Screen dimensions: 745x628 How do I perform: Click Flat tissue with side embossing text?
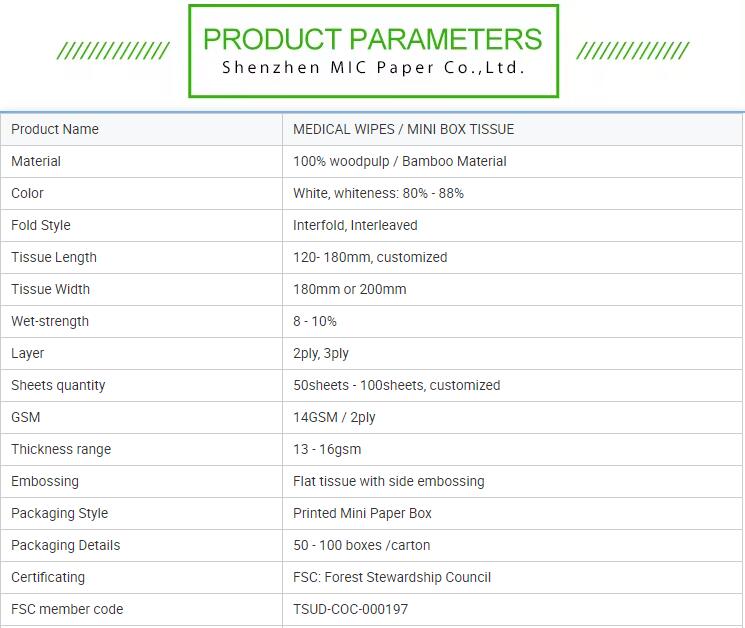tap(389, 481)
